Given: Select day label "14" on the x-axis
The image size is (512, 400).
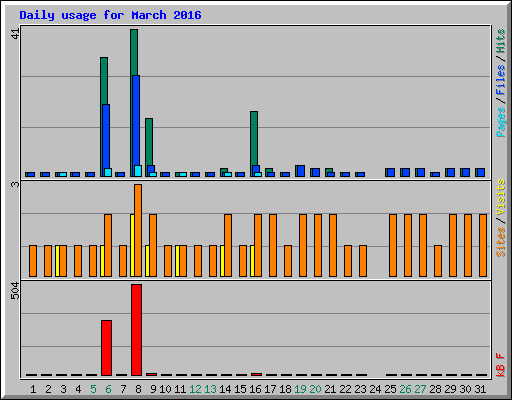Looking at the screenshot, I should coord(225,389).
